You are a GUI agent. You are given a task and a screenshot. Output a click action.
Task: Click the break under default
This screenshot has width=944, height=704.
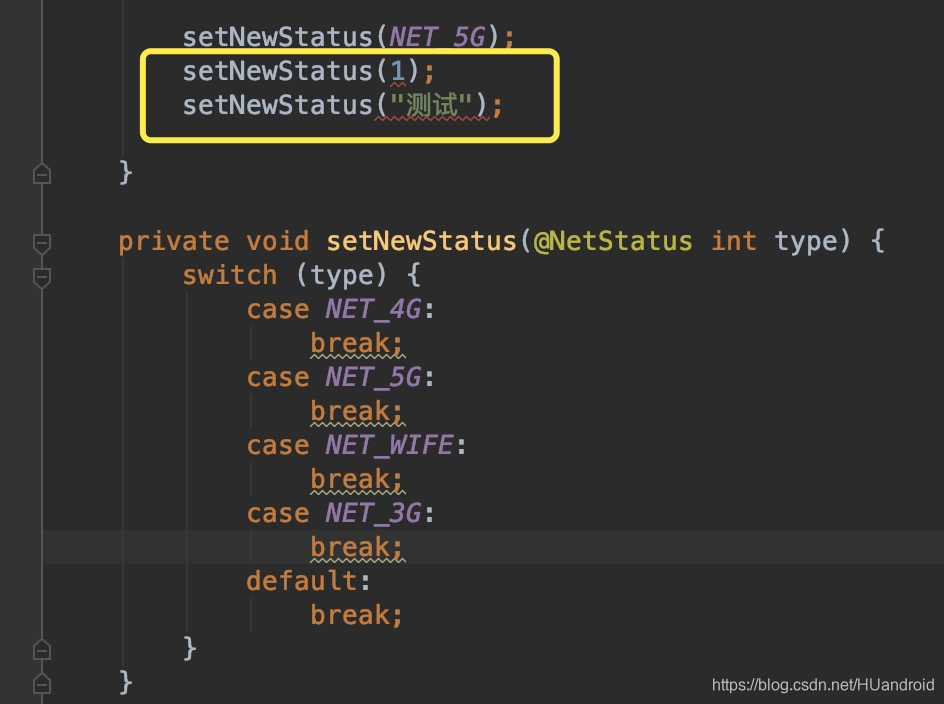356,615
